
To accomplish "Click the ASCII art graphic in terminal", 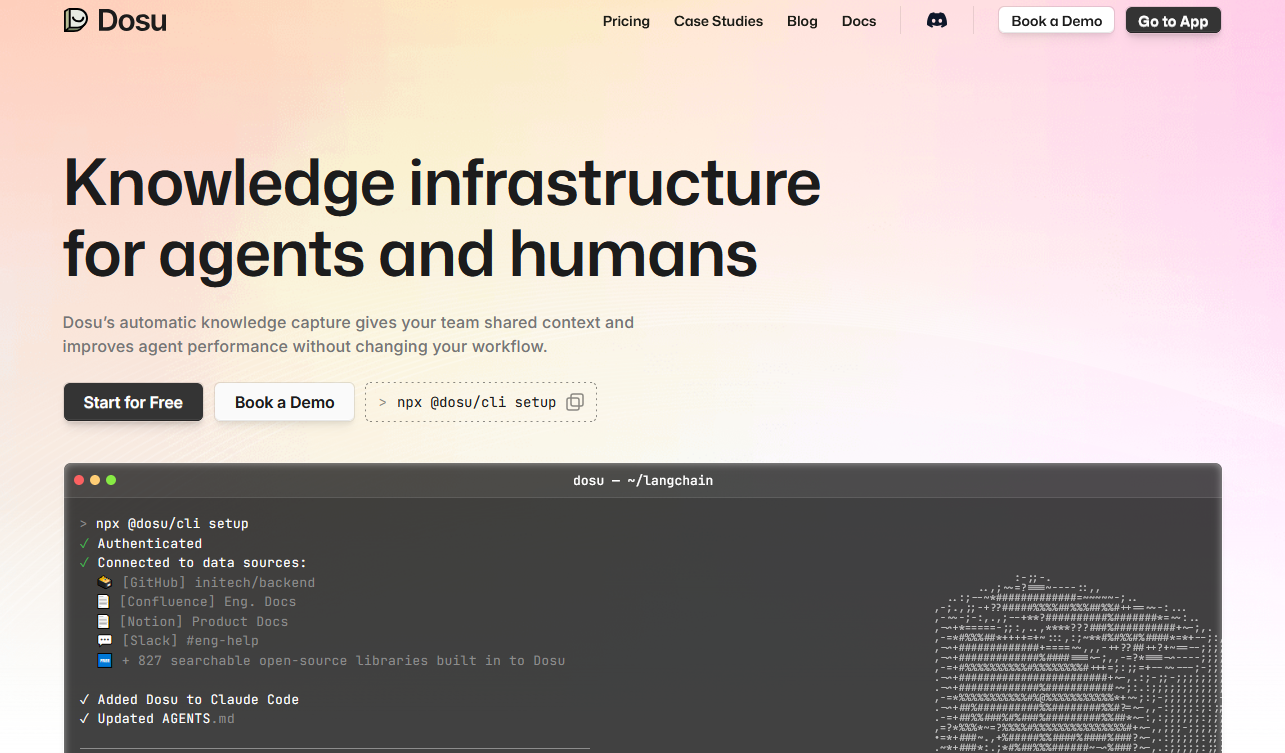I will click(1078, 663).
